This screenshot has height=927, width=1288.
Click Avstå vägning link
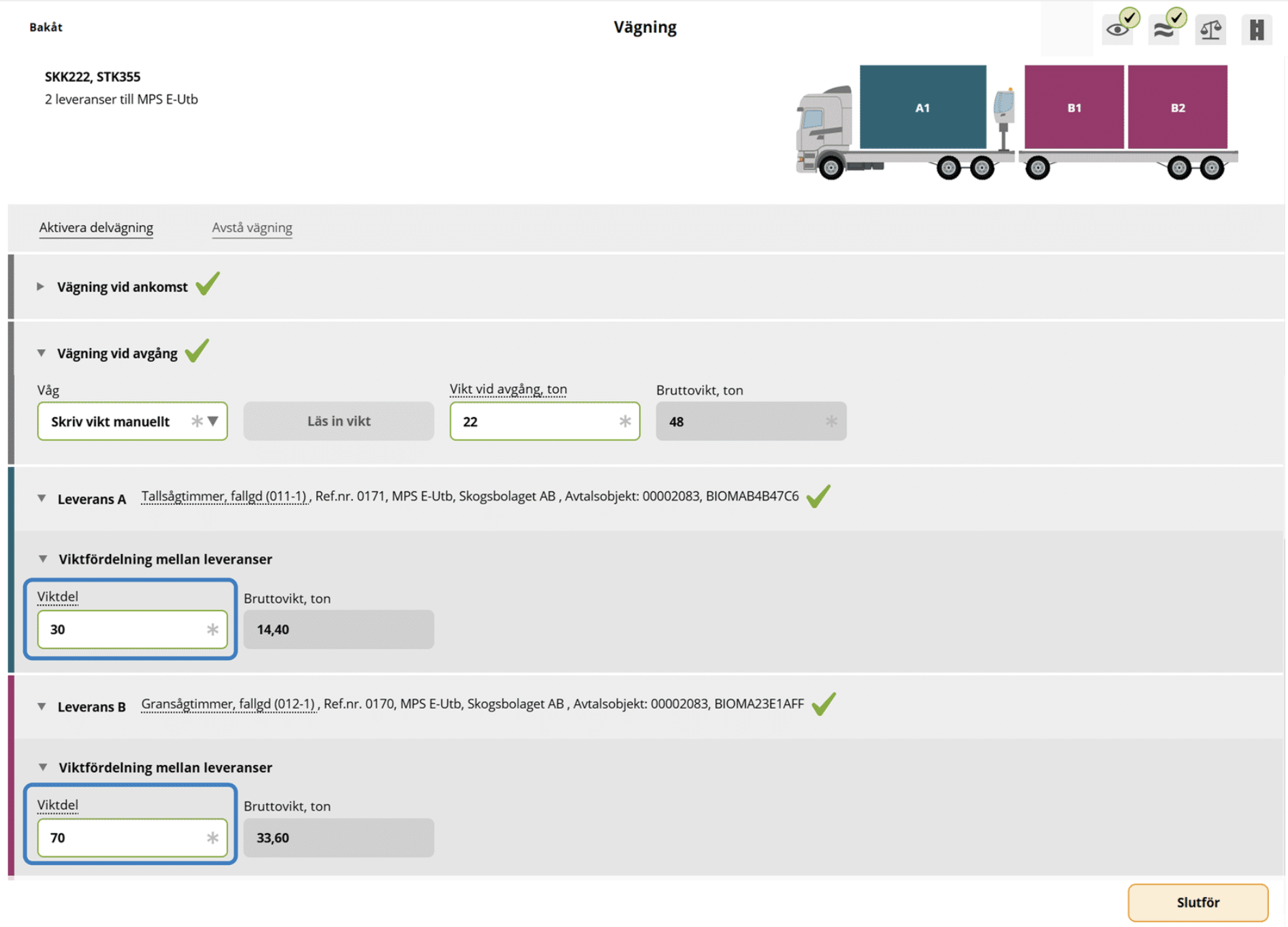(x=252, y=227)
